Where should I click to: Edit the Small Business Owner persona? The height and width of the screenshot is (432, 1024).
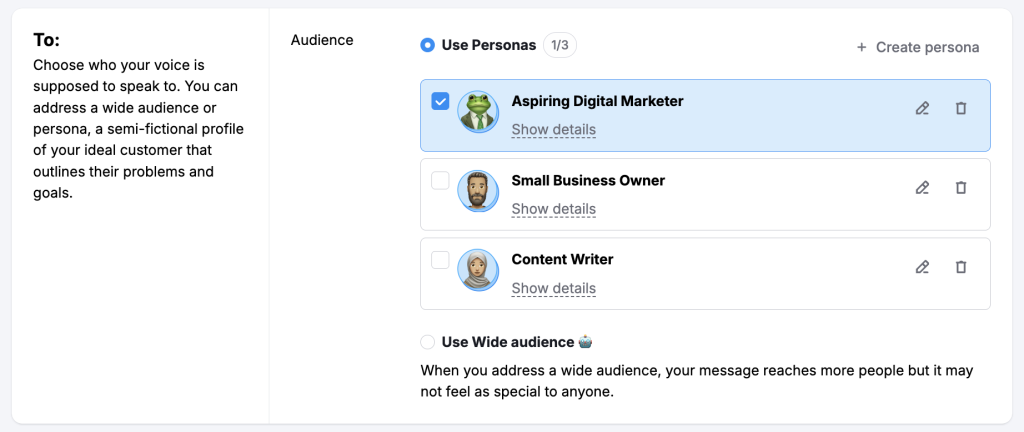(x=921, y=188)
